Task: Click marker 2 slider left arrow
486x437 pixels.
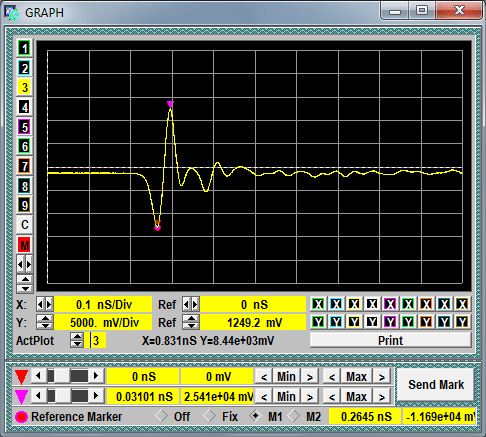Action: tap(38, 396)
